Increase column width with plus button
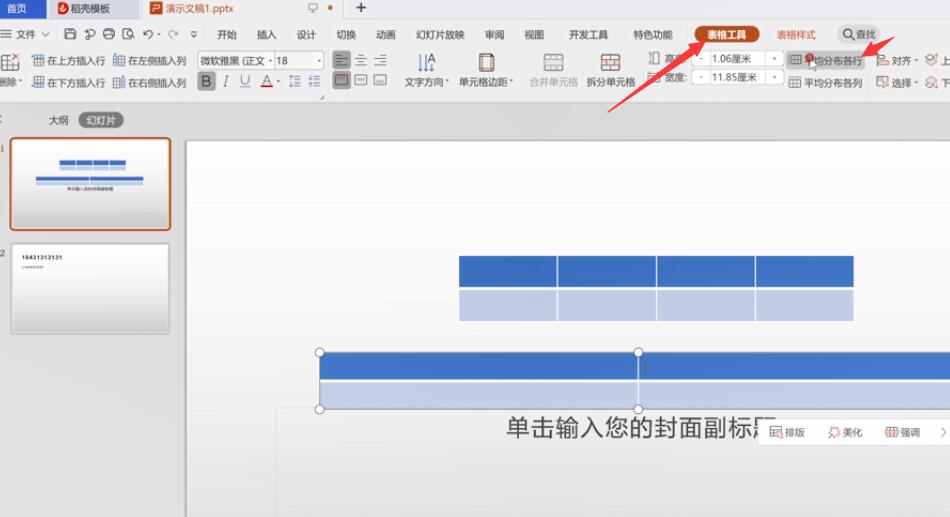 point(774,78)
